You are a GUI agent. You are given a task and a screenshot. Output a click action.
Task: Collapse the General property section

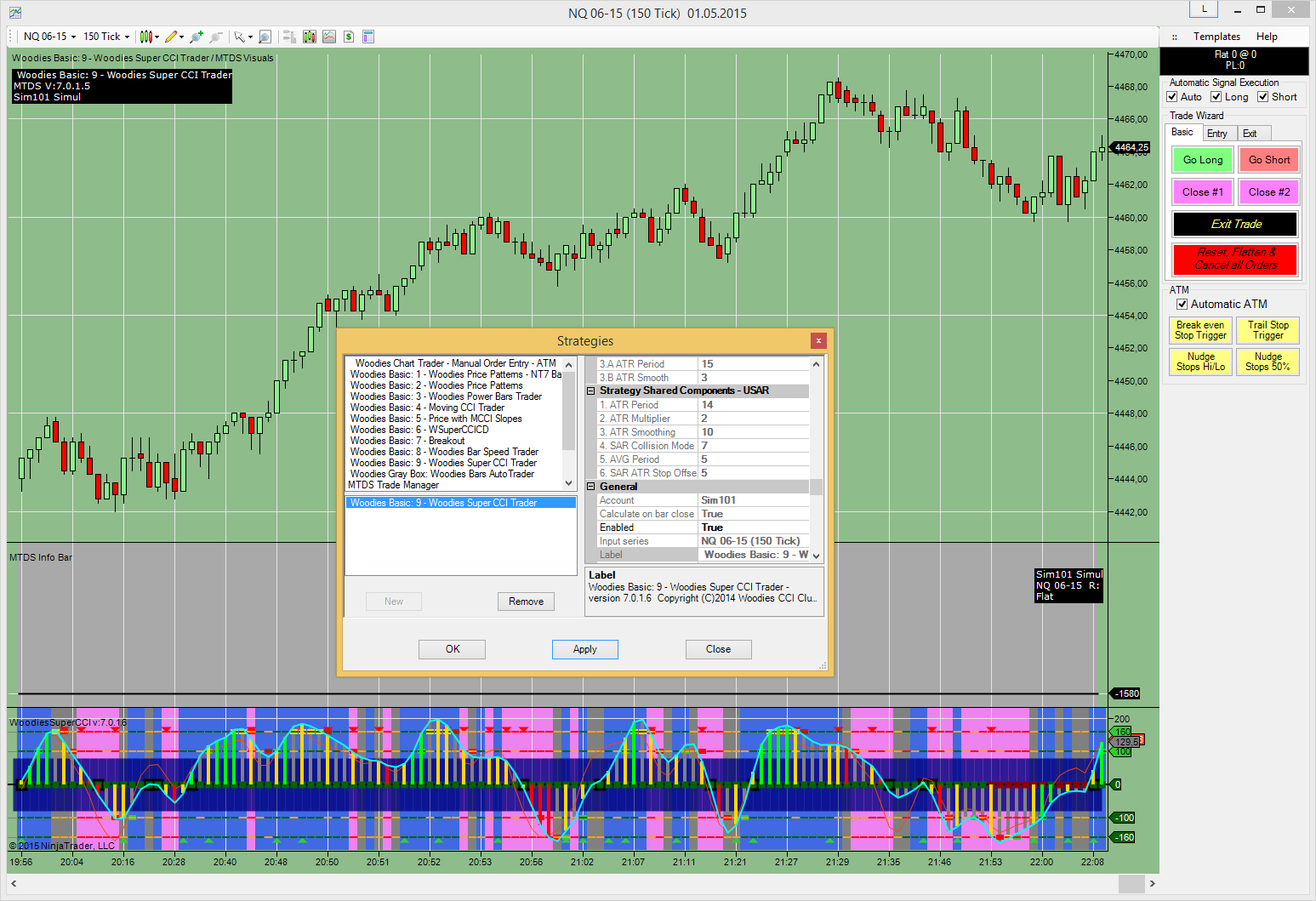(x=591, y=487)
